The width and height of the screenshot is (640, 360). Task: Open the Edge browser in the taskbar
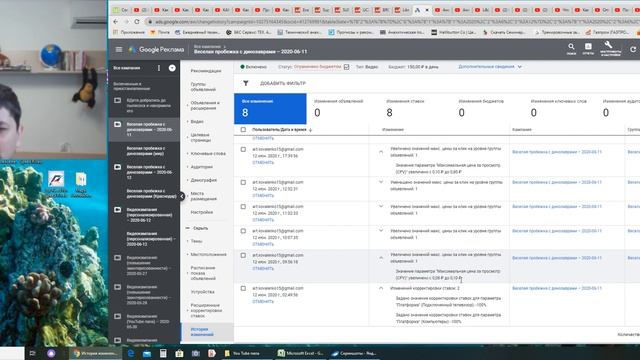(131, 353)
